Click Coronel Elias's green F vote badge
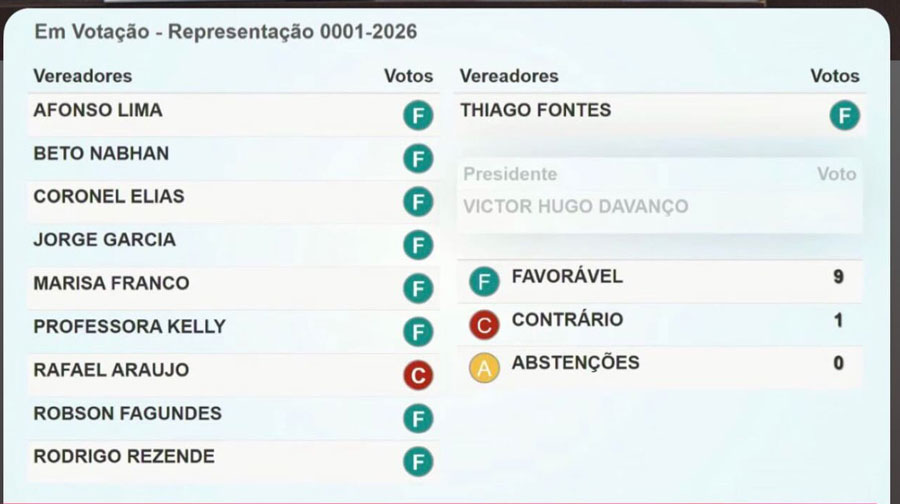 pos(417,202)
